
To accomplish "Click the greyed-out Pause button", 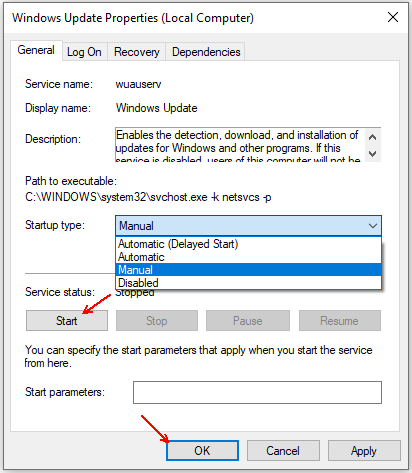I will click(x=248, y=321).
